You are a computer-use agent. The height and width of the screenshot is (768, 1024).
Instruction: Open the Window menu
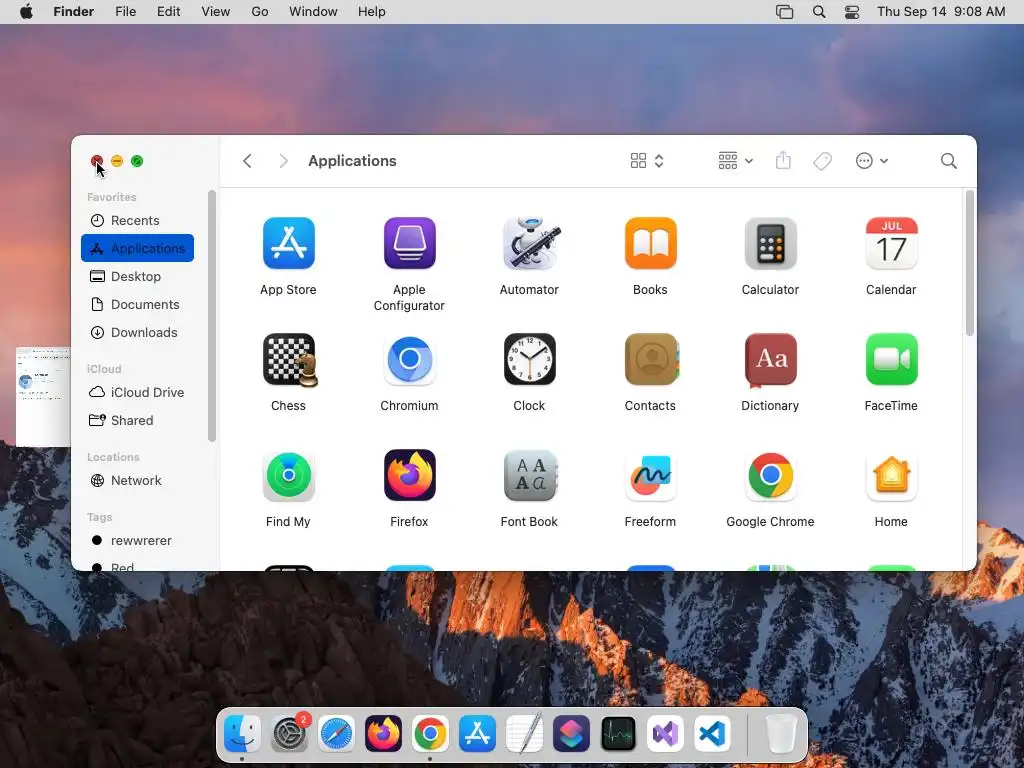[x=313, y=12]
